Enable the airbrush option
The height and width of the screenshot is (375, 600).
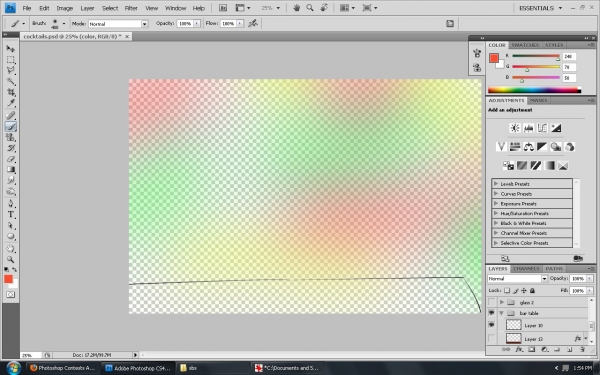click(x=253, y=24)
